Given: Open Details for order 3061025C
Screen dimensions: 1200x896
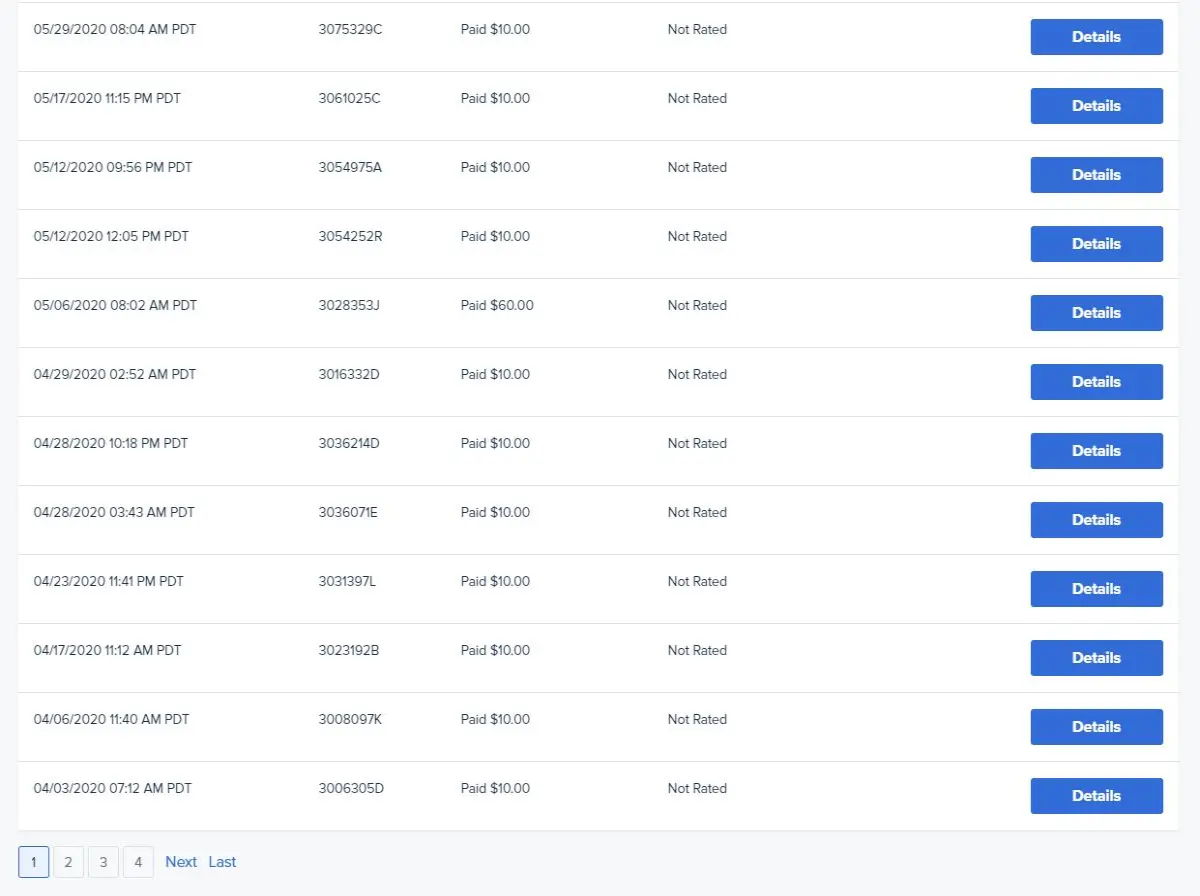Looking at the screenshot, I should point(1096,106).
